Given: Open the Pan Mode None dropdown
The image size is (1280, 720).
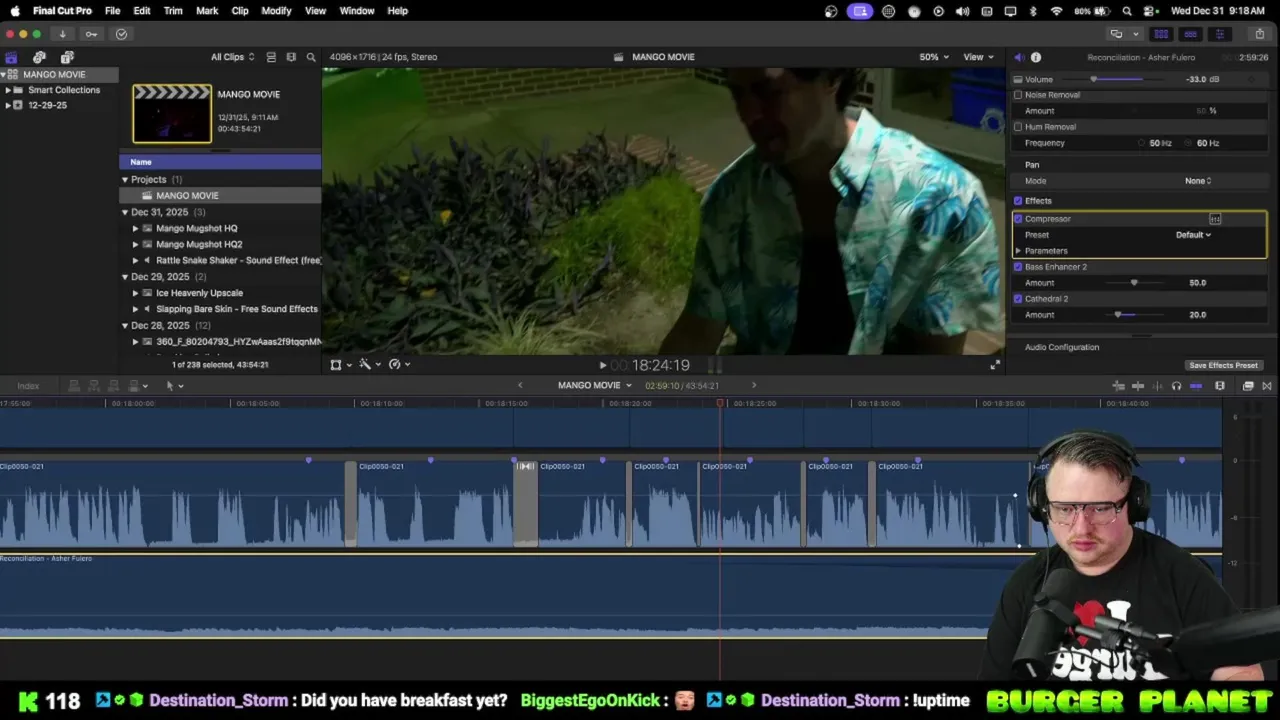Looking at the screenshot, I should pyautogui.click(x=1198, y=181).
